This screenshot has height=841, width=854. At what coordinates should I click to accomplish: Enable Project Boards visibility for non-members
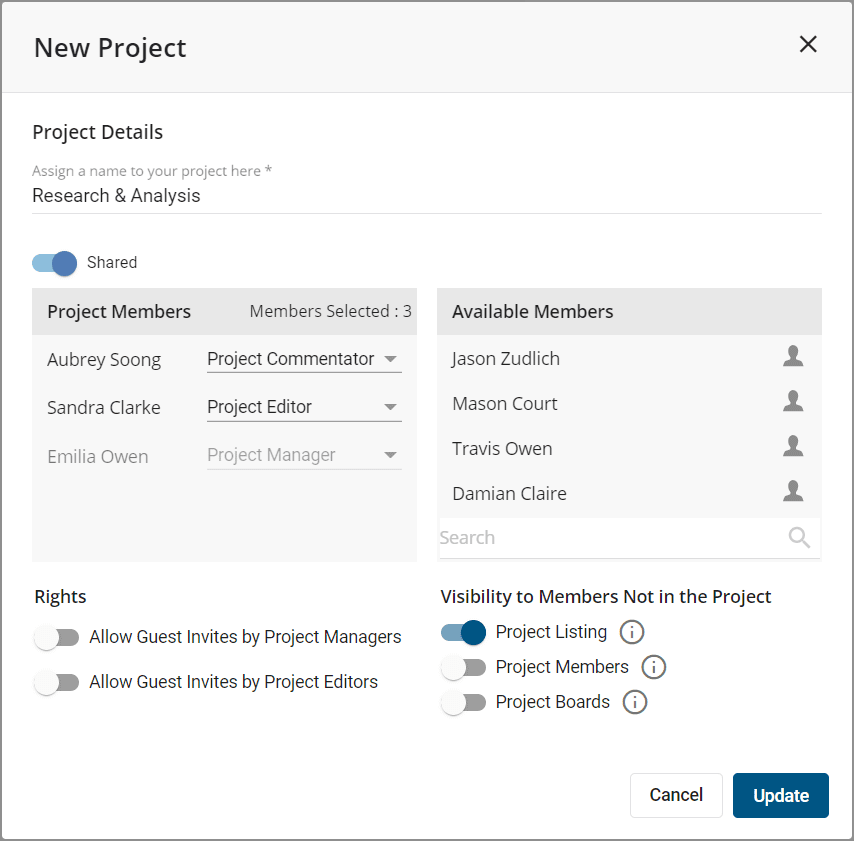463,703
